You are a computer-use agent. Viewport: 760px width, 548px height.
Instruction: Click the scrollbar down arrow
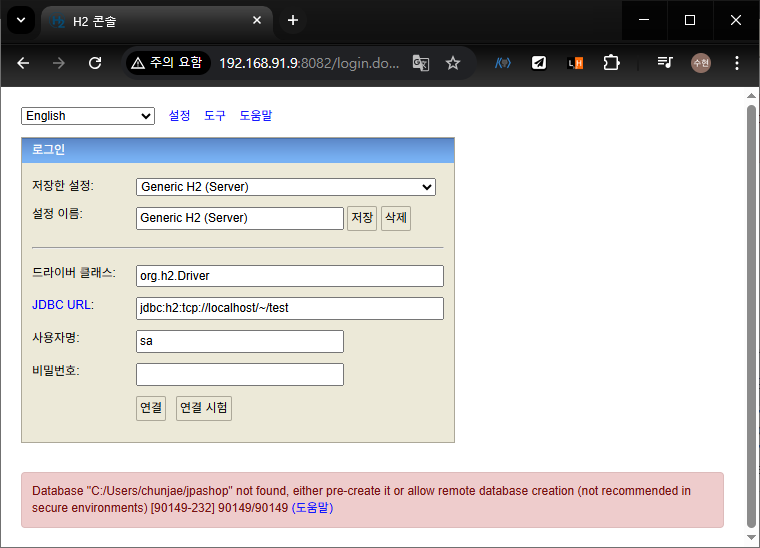click(751, 537)
